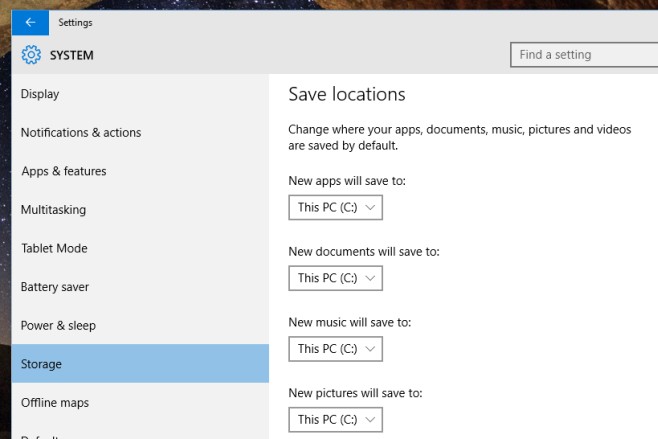Open Notifications & actions settings

[140, 133]
